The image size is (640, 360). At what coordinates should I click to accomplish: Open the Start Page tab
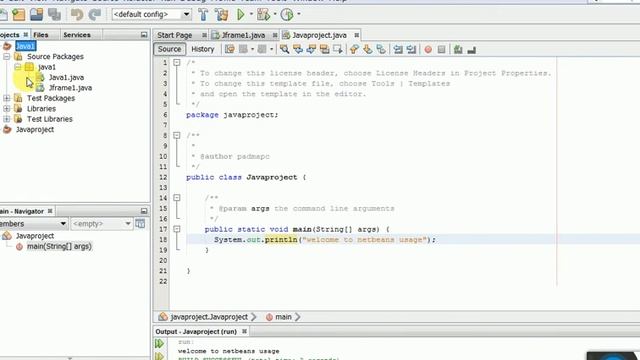point(175,36)
